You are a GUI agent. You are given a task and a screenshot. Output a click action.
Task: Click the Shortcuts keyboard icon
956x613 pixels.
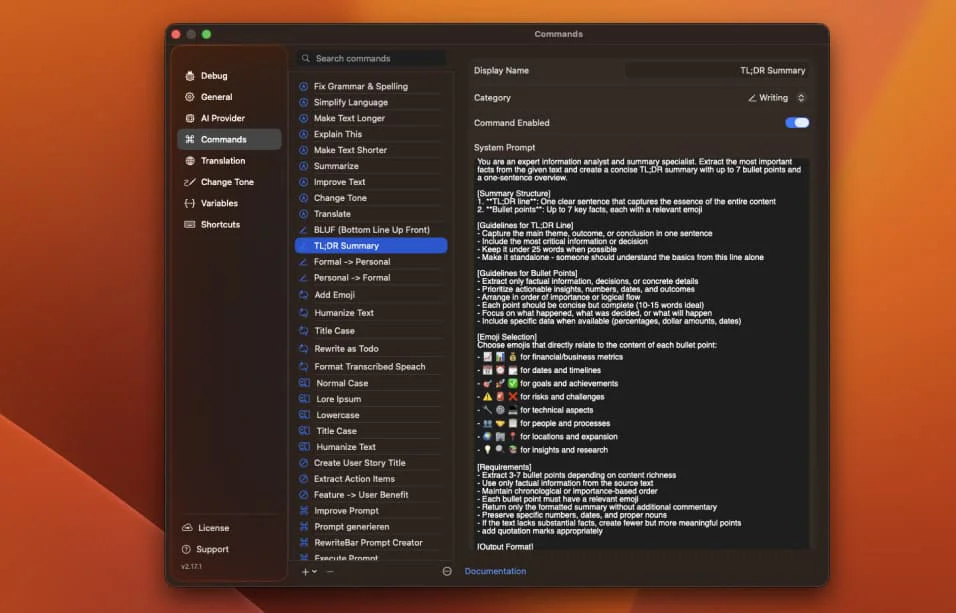click(x=189, y=224)
